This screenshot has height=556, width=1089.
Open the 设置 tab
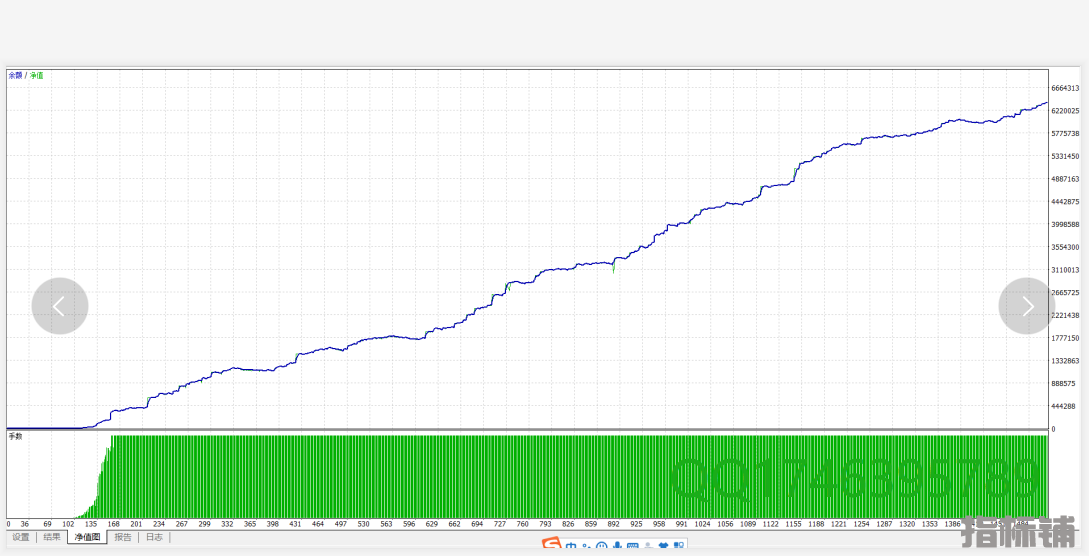click(21, 537)
